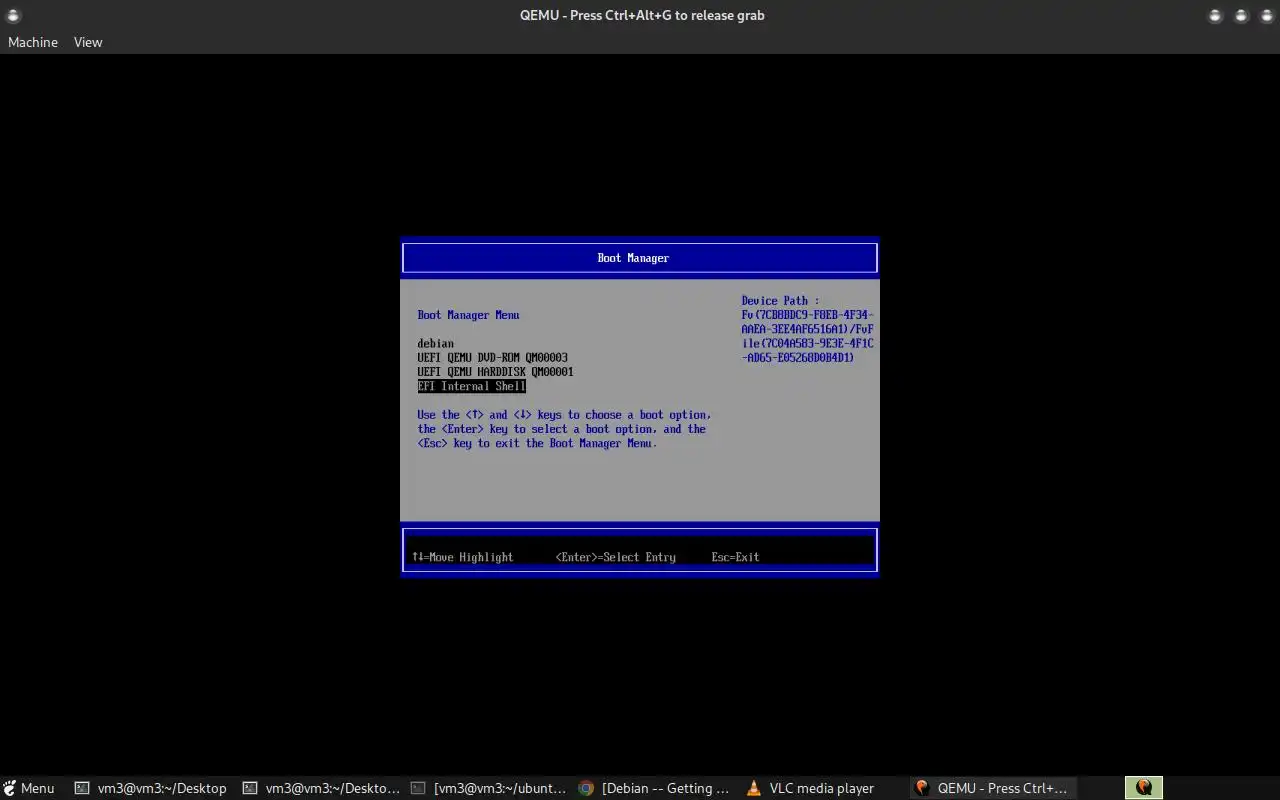Click the Chrome icon in taskbar

click(x=586, y=788)
